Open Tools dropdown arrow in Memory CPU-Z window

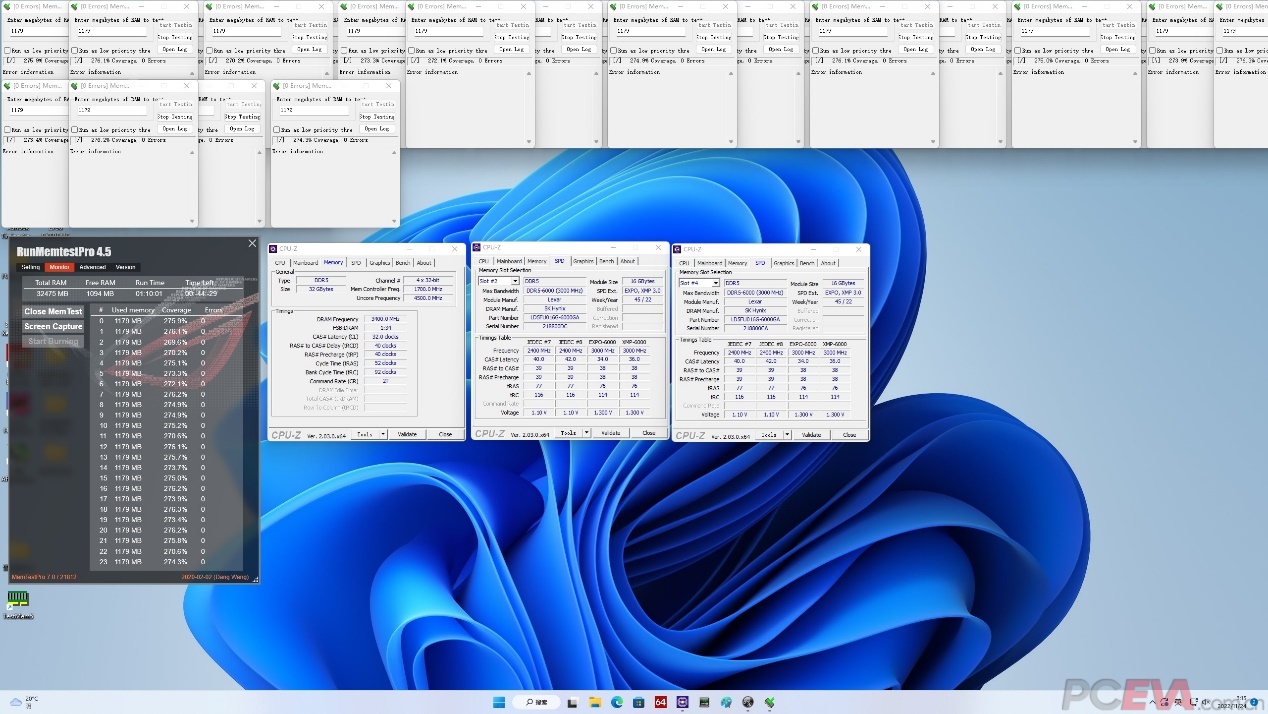click(383, 434)
